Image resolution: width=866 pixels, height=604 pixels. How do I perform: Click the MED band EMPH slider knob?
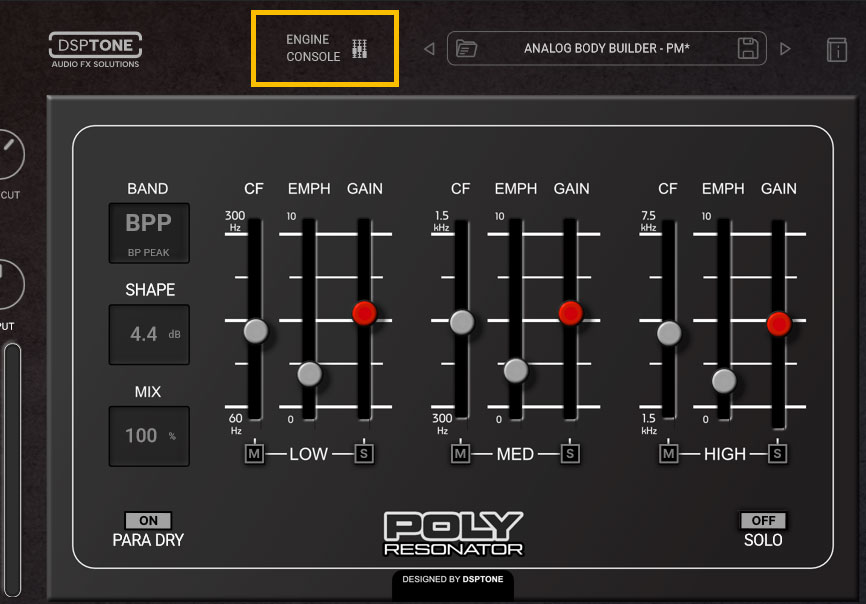tap(516, 370)
